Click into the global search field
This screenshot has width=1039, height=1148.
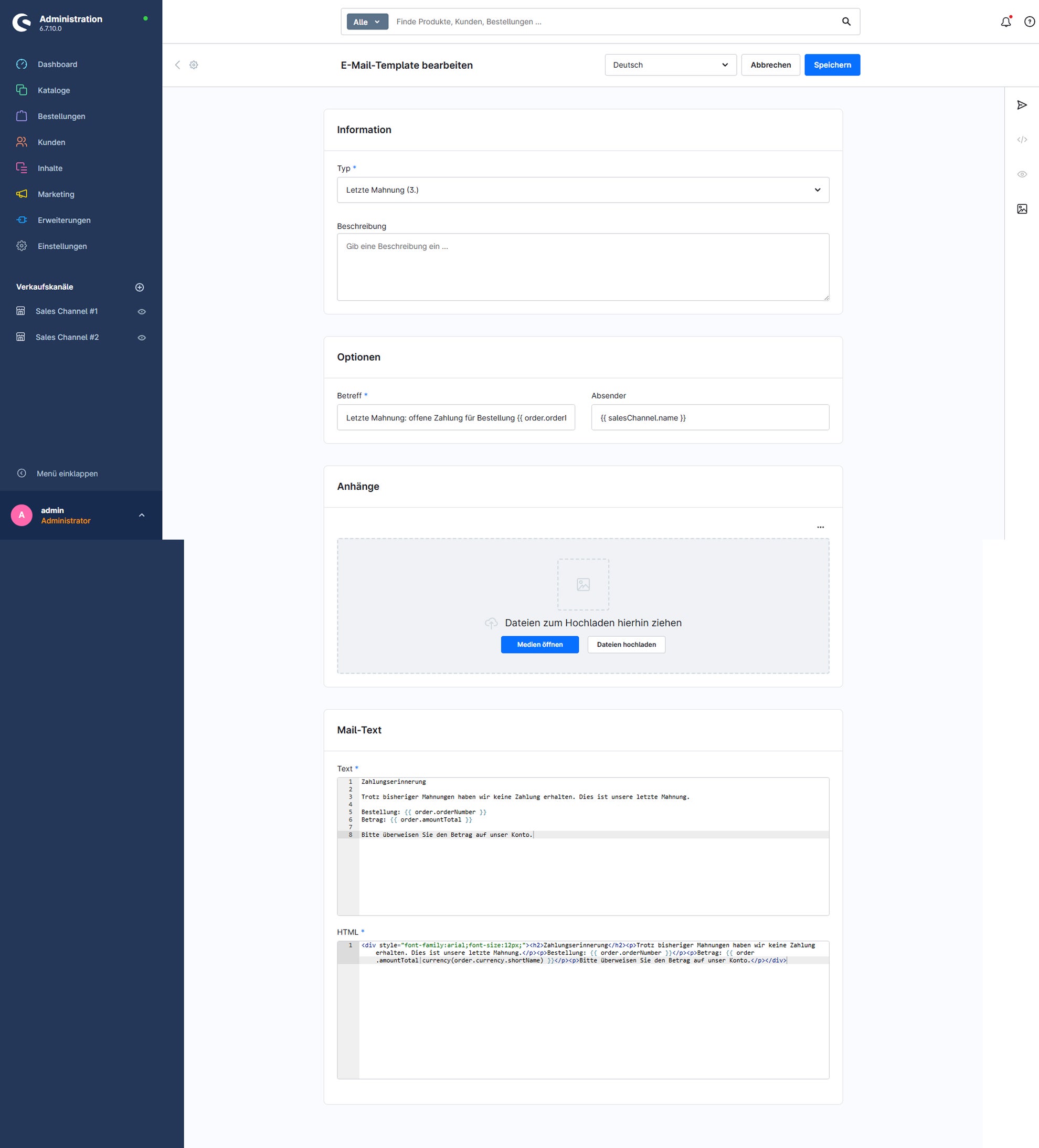(615, 22)
